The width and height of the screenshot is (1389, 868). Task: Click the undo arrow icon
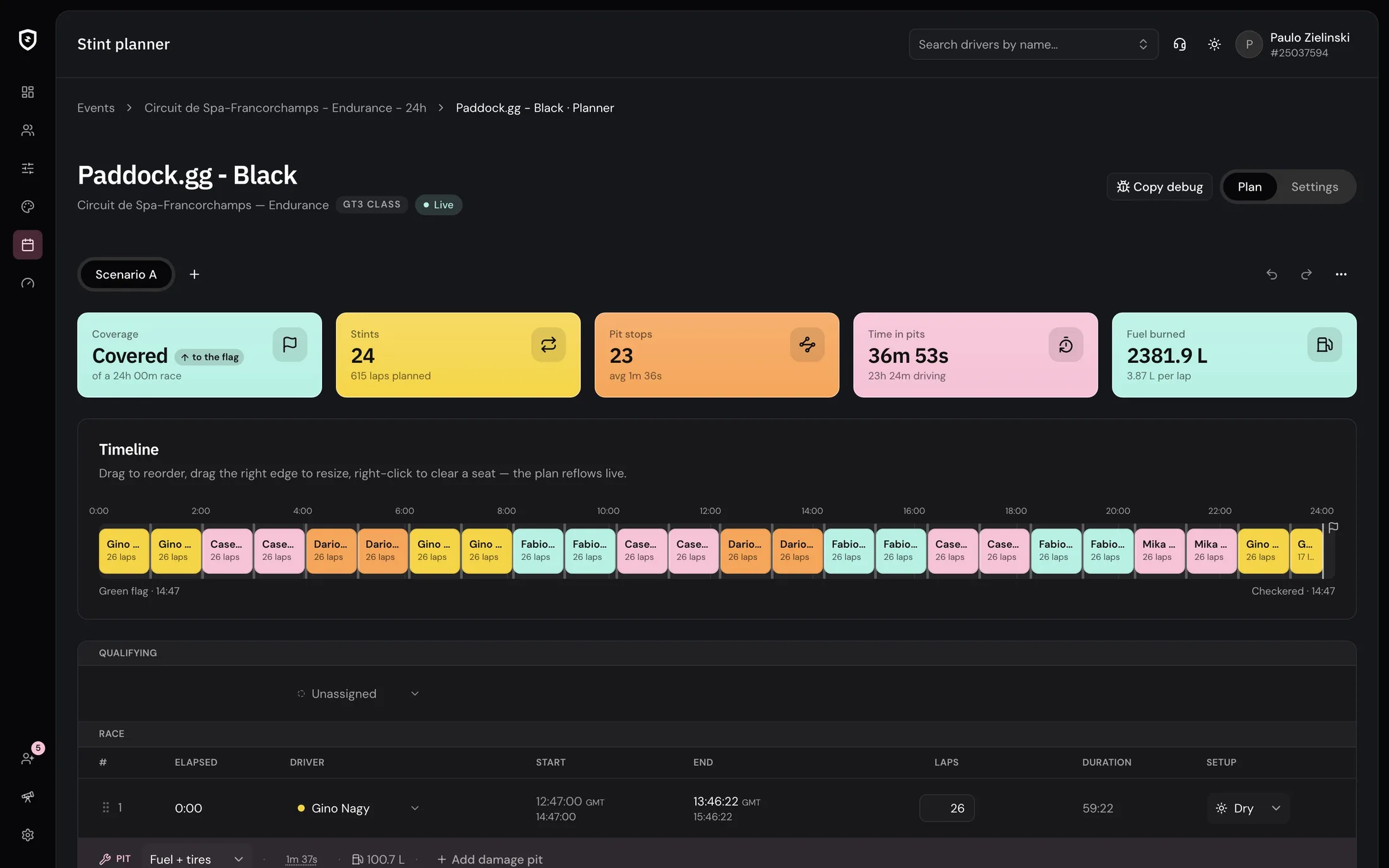pyautogui.click(x=1272, y=274)
